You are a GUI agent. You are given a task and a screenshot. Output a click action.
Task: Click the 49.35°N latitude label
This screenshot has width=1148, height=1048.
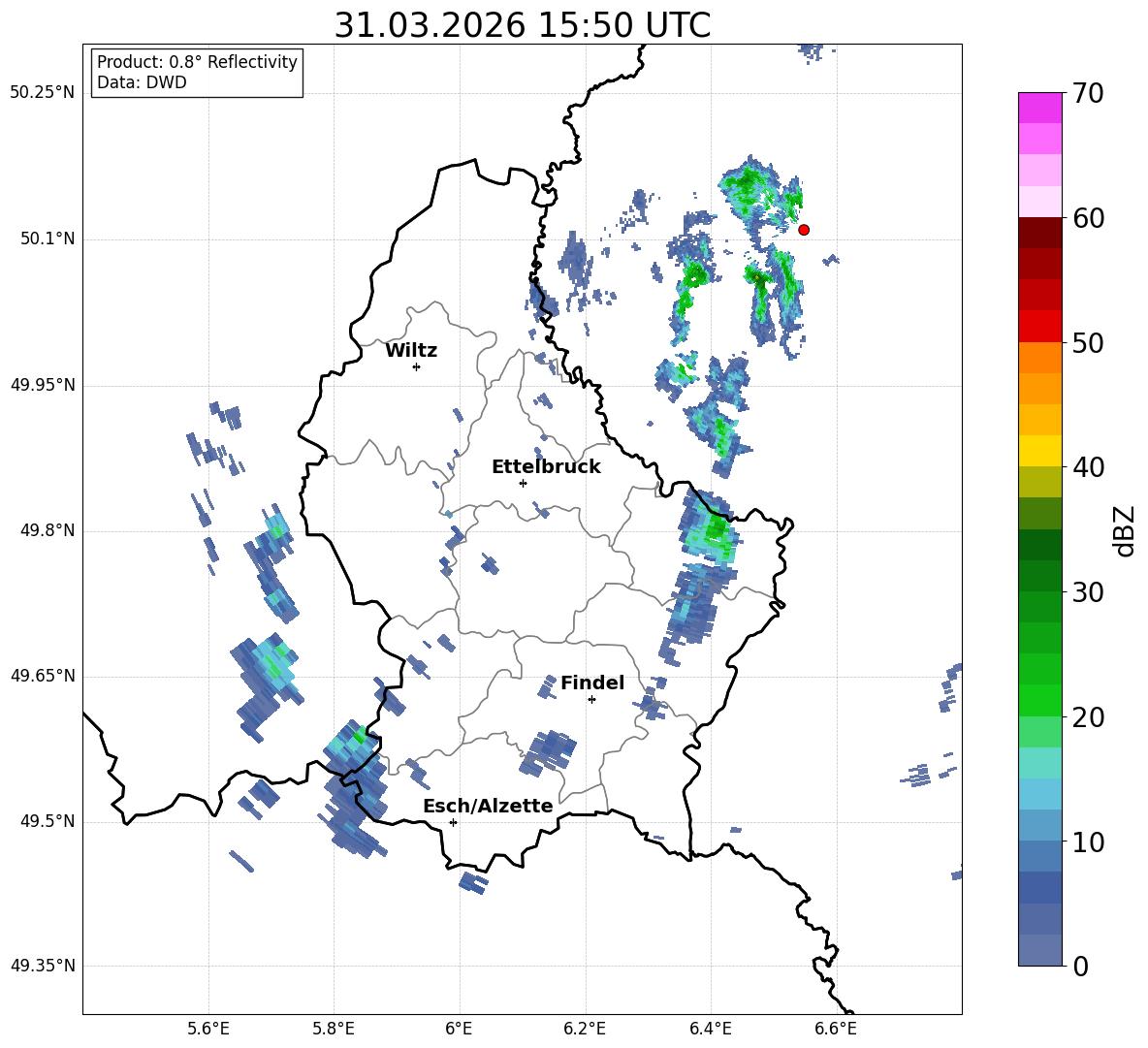pos(43,966)
